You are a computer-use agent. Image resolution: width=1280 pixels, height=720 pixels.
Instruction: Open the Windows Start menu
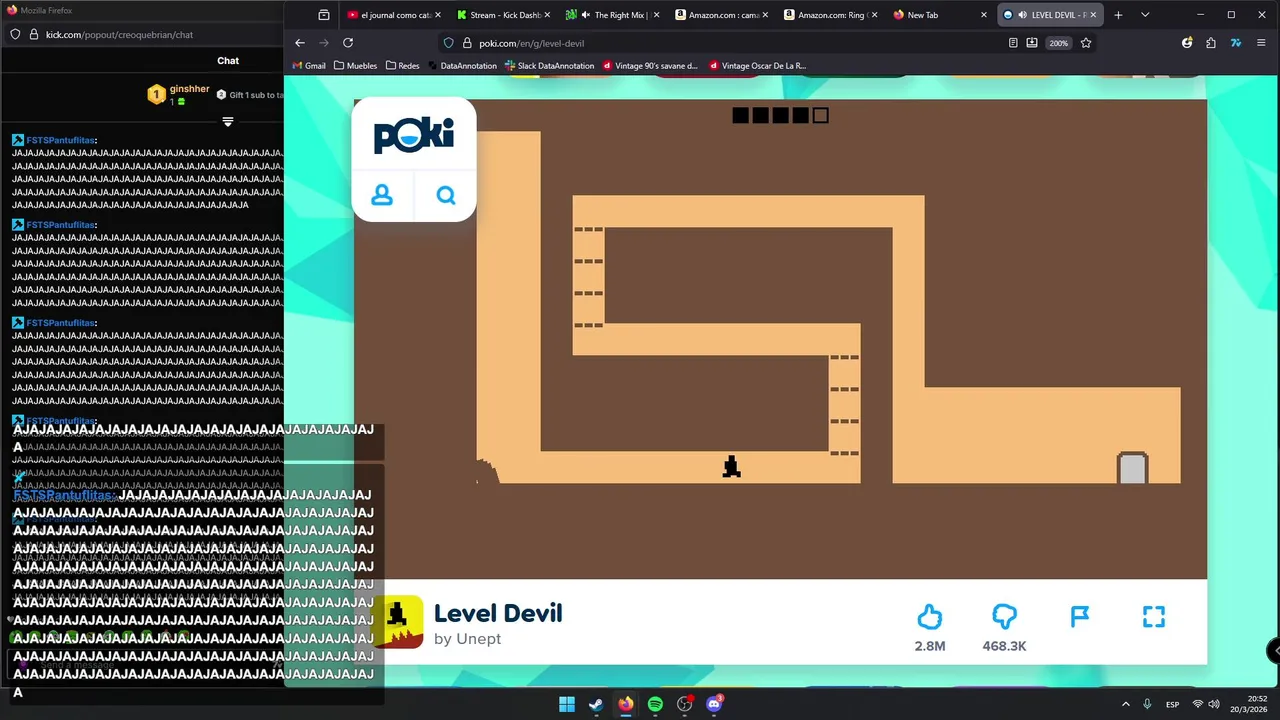coord(567,704)
